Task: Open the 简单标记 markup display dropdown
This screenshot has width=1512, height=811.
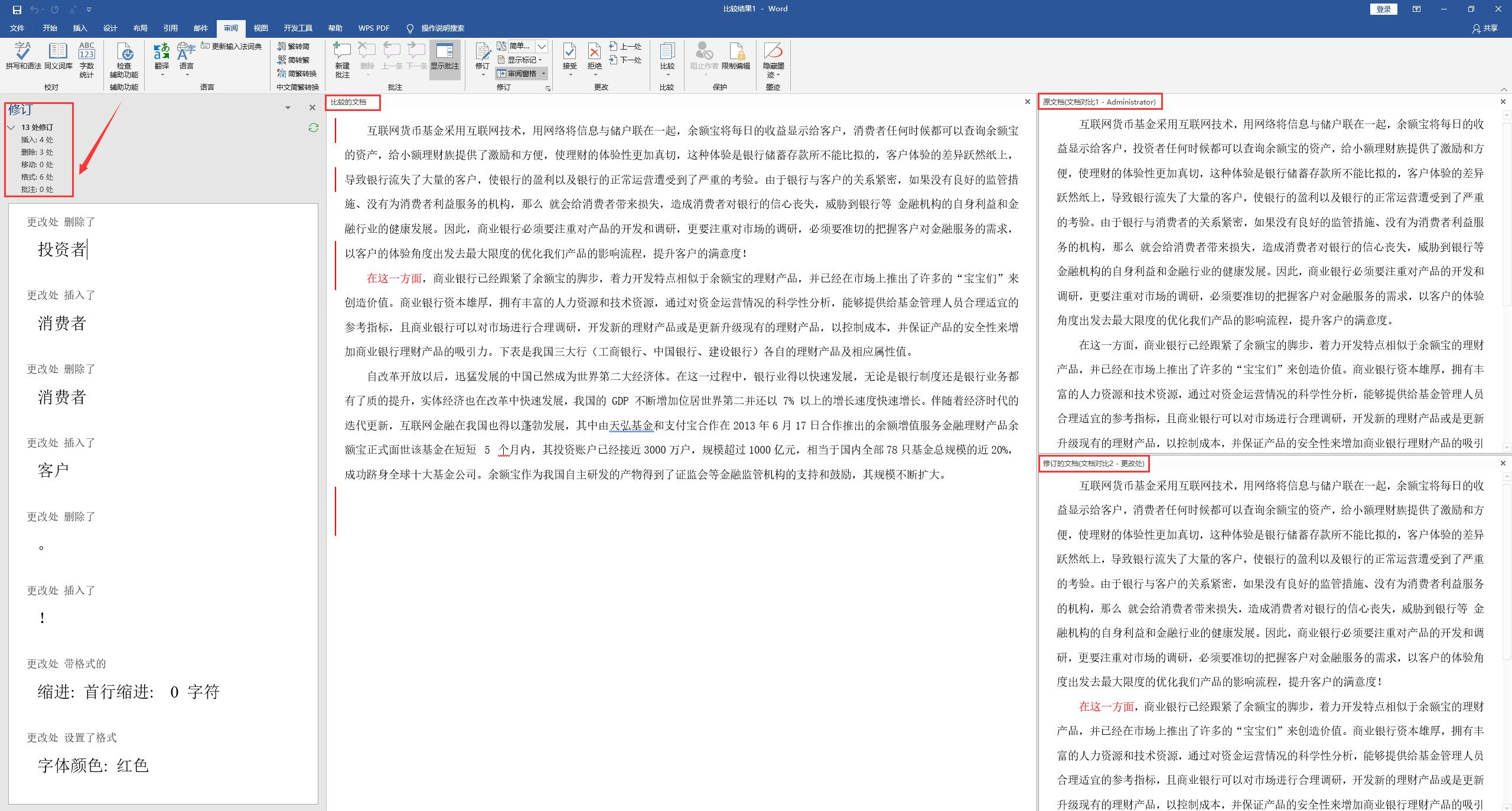Action: coord(542,46)
